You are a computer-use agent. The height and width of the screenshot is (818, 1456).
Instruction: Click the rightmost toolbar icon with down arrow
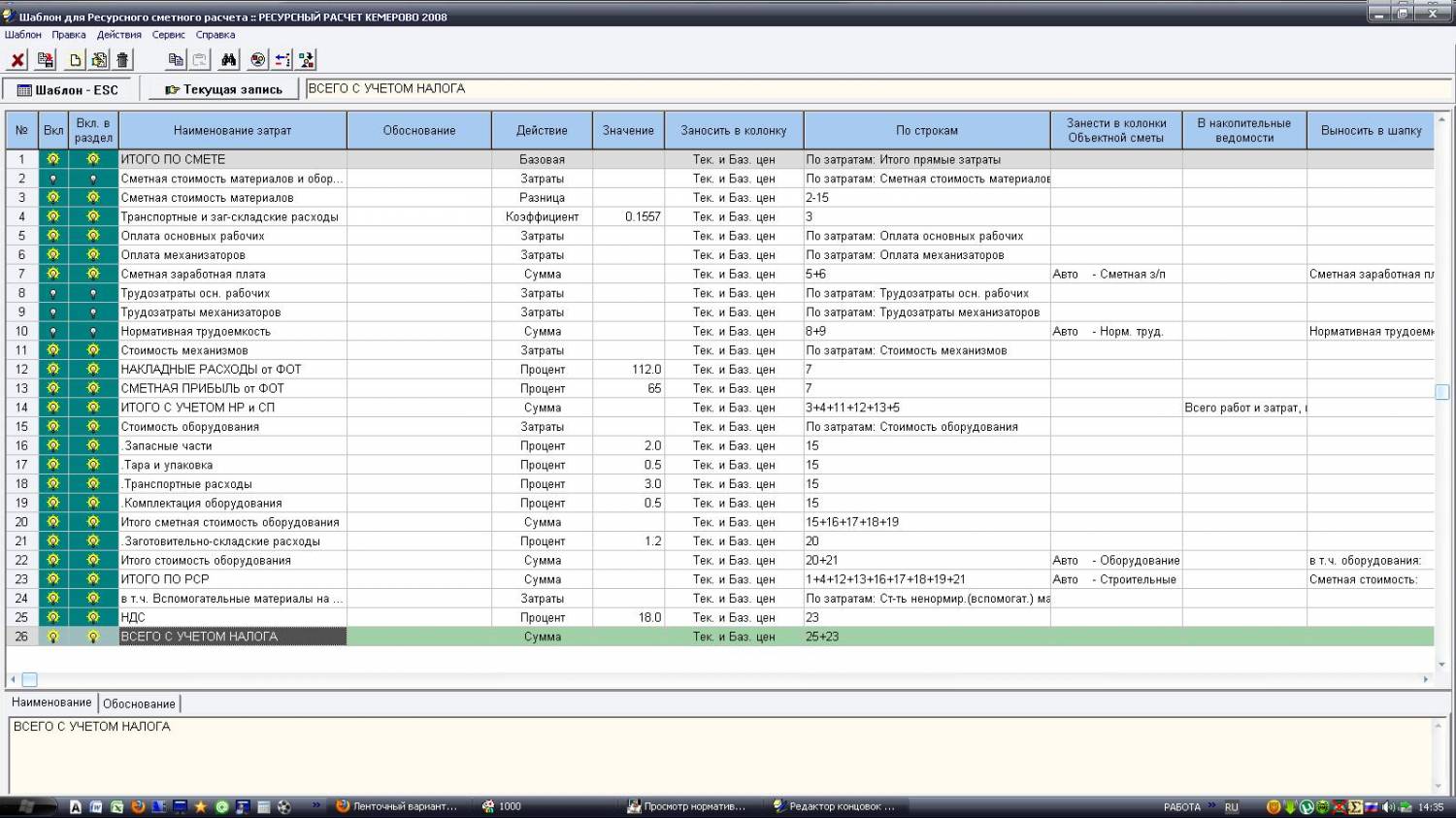point(306,60)
